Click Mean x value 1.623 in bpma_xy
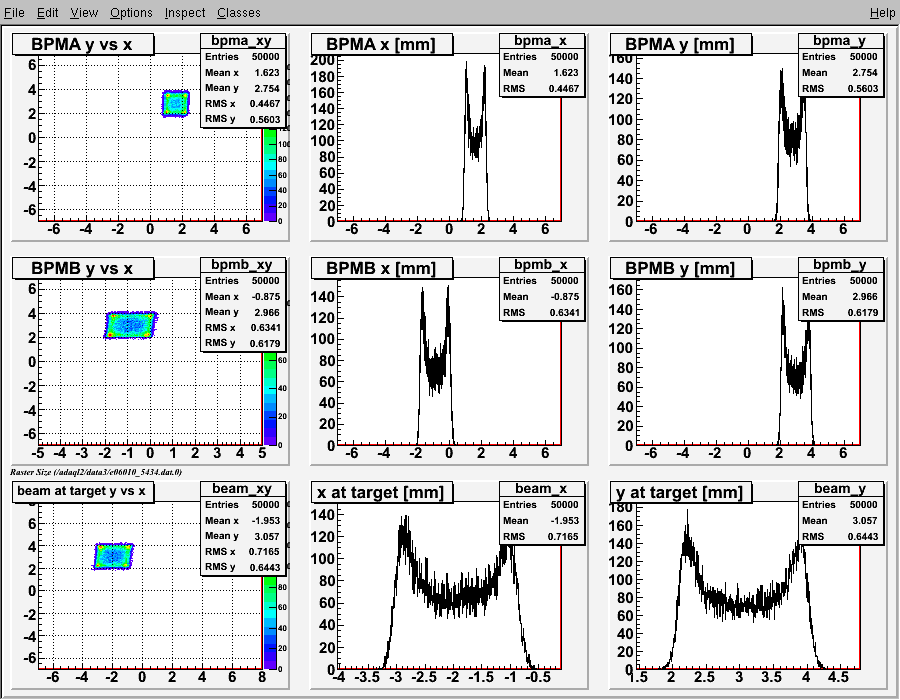 click(x=267, y=72)
